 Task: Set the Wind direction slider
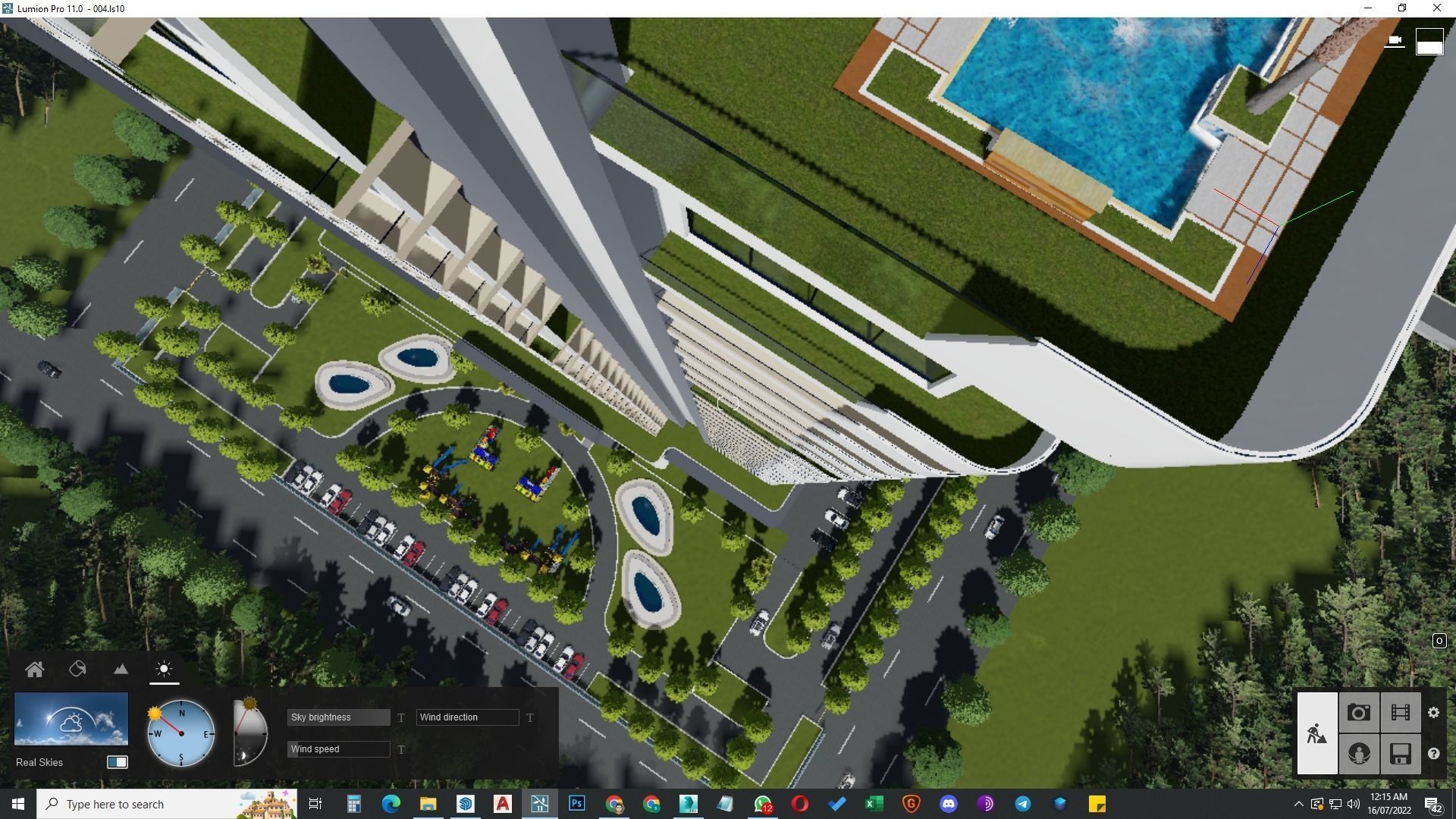tap(467, 717)
